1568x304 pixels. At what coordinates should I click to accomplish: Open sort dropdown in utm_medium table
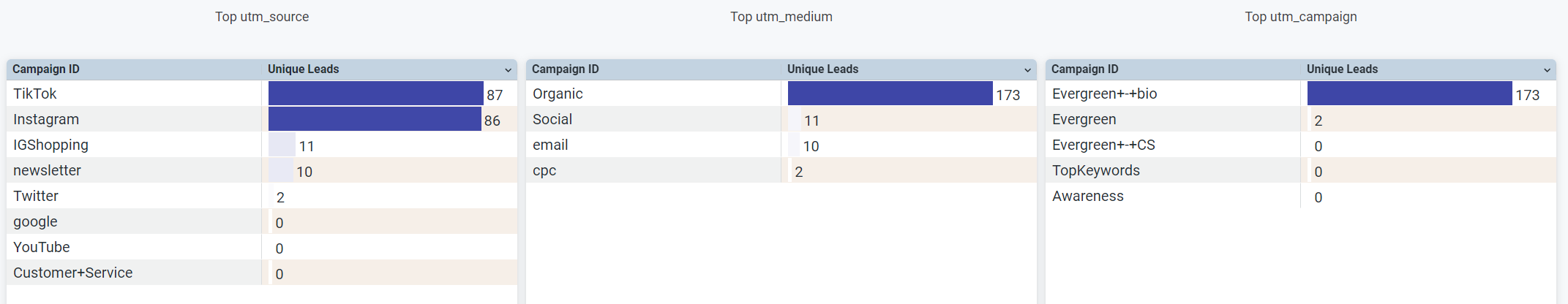[x=1027, y=70]
